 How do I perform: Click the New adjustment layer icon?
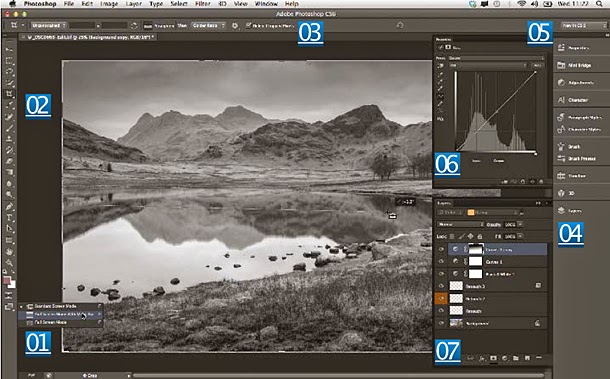pyautogui.click(x=505, y=358)
